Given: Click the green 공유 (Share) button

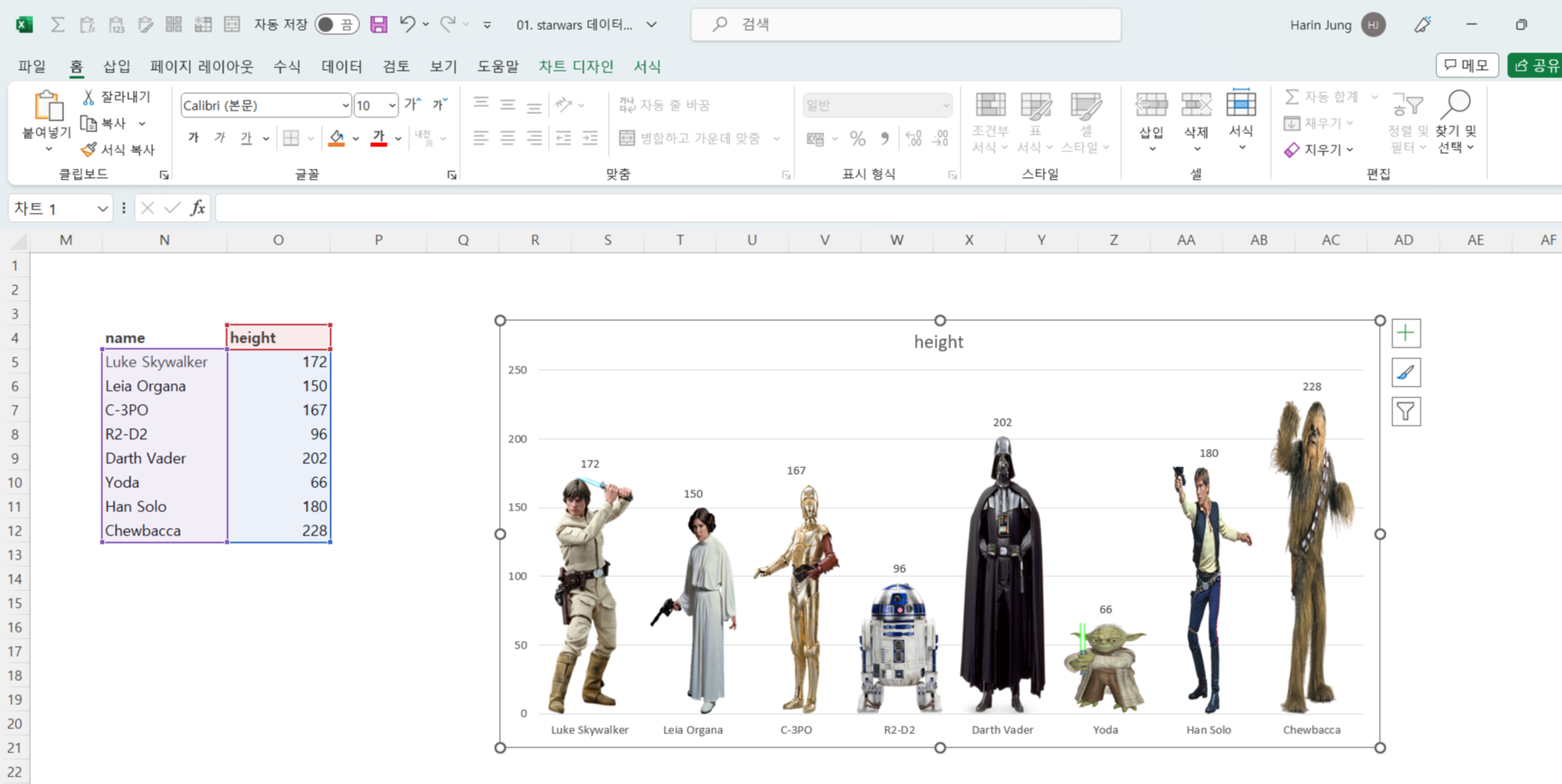Looking at the screenshot, I should [x=1535, y=65].
